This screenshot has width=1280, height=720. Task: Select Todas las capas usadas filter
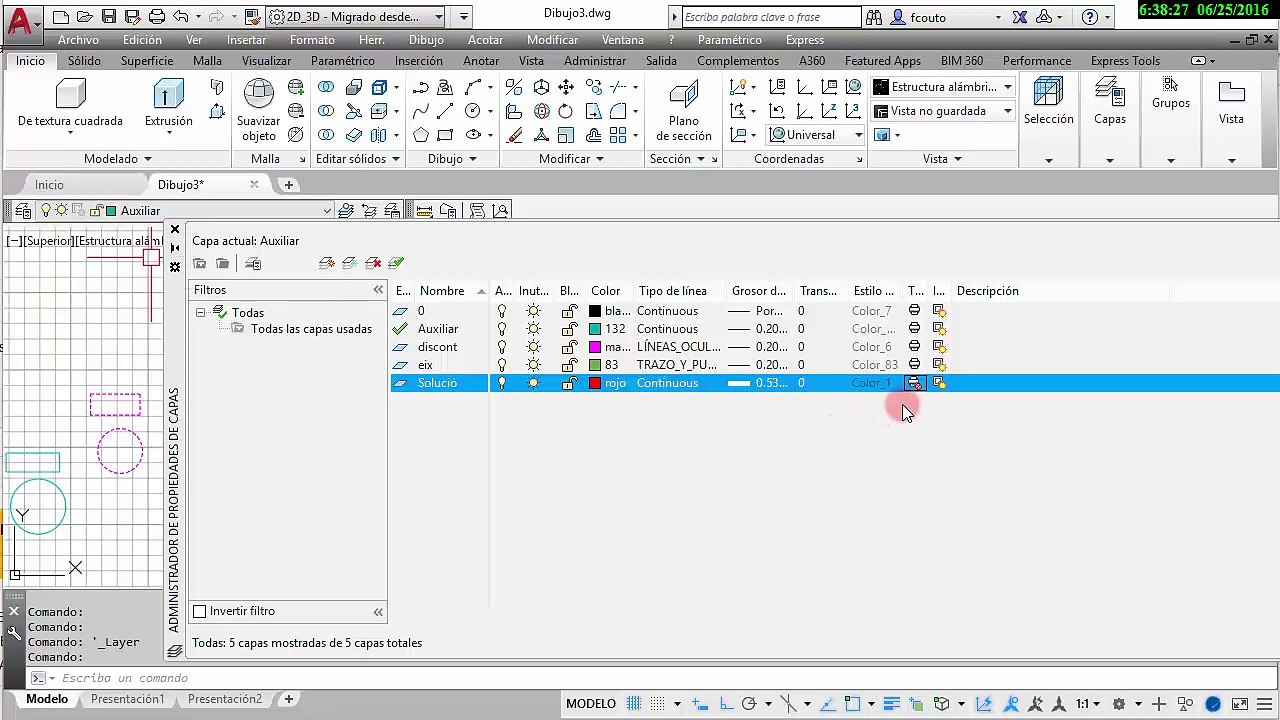point(311,329)
